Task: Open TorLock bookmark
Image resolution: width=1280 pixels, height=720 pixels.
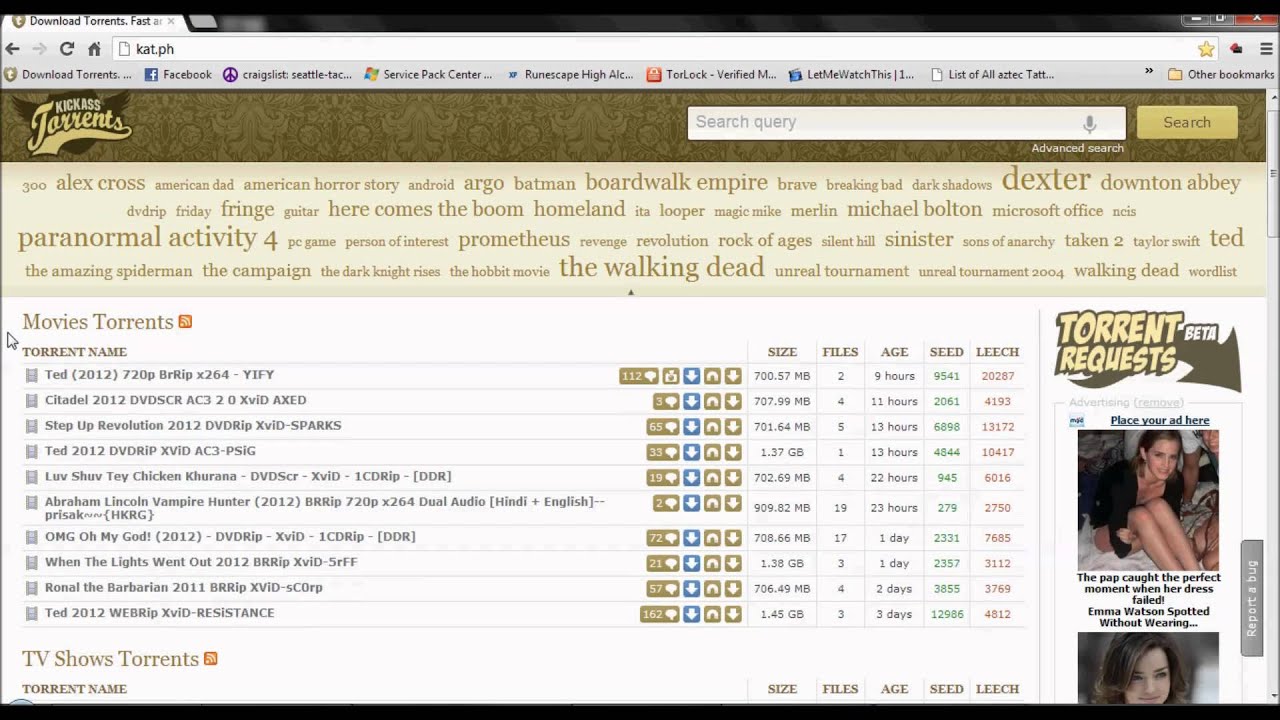Action: pos(711,74)
